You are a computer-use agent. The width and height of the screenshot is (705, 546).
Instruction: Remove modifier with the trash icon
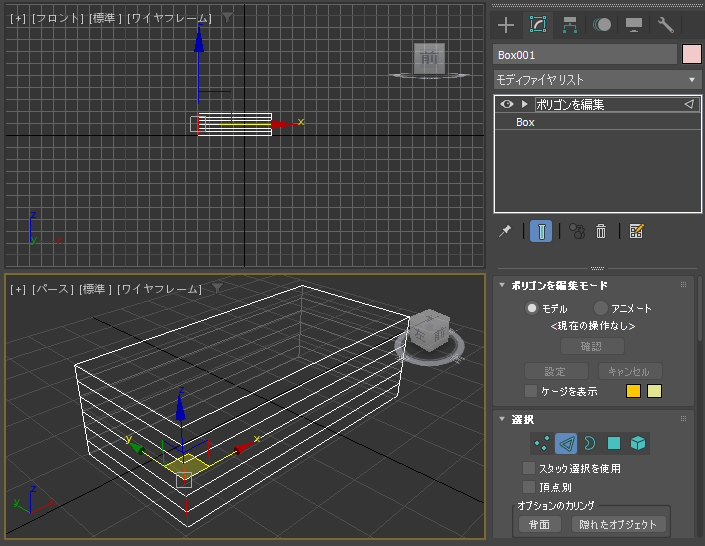pos(601,231)
